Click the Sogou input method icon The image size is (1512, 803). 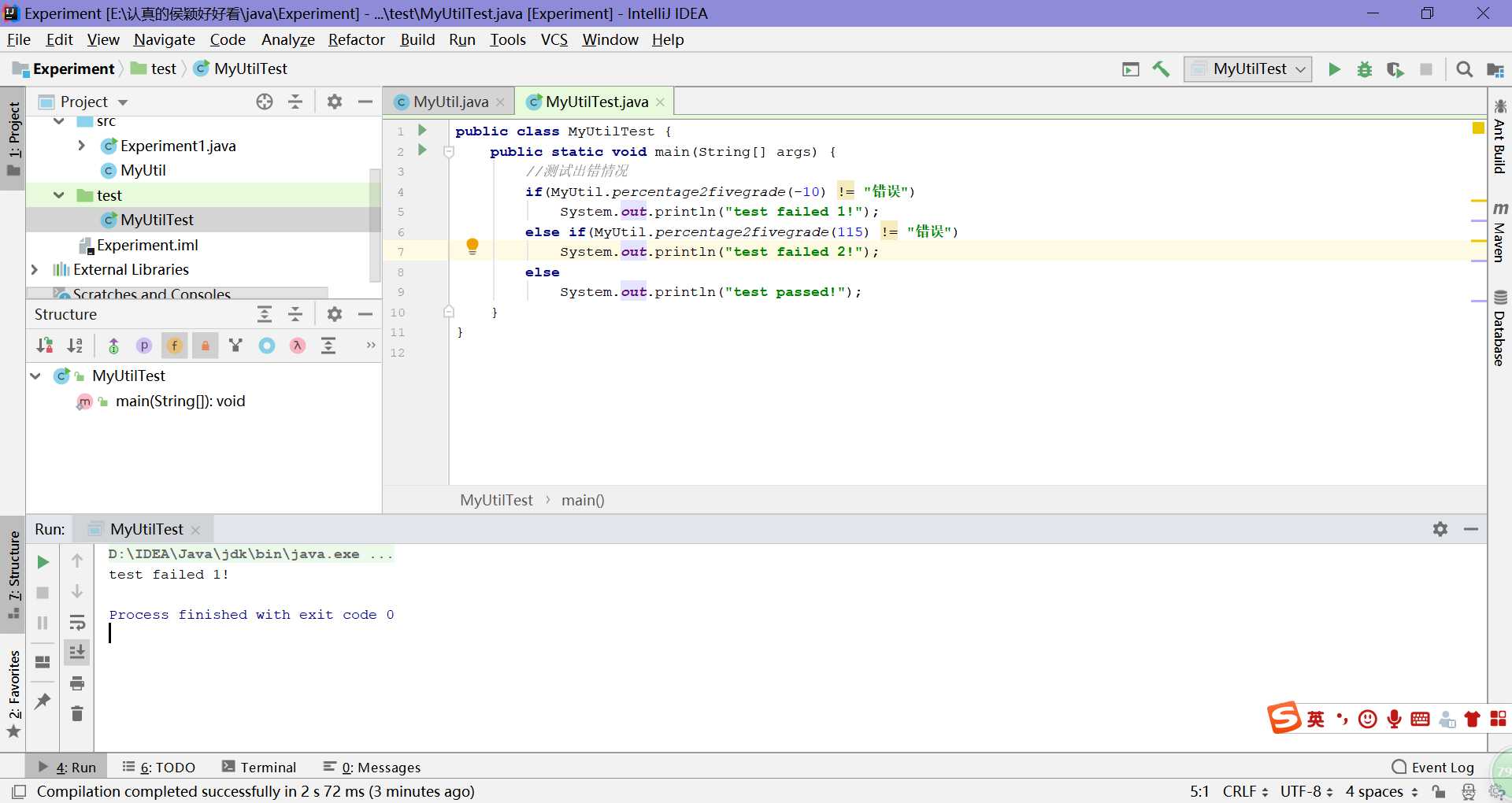coord(1284,717)
